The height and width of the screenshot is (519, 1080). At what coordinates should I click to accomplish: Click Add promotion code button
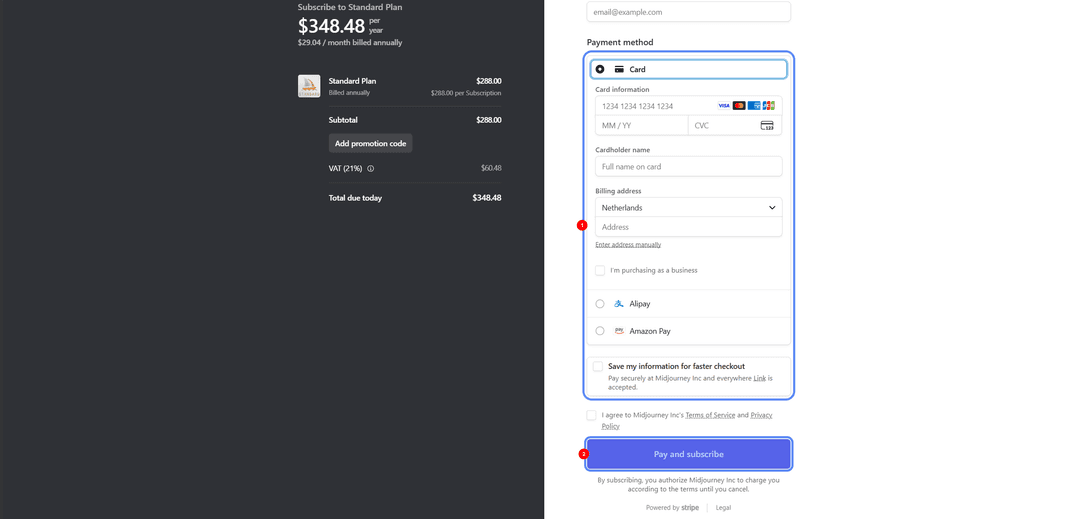371,143
